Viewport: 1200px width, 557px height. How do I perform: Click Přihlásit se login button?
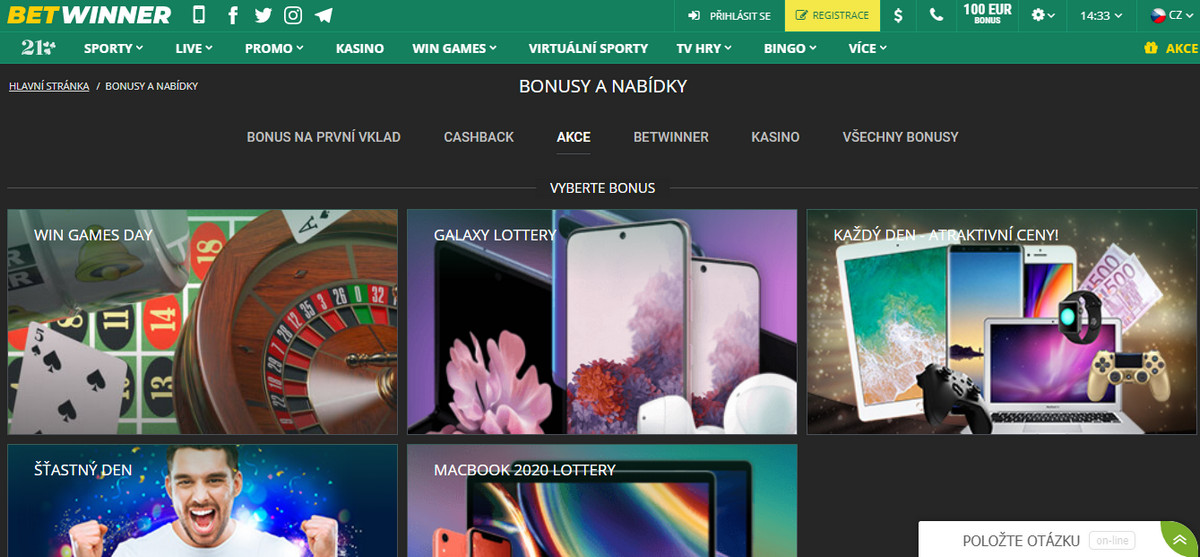click(730, 16)
